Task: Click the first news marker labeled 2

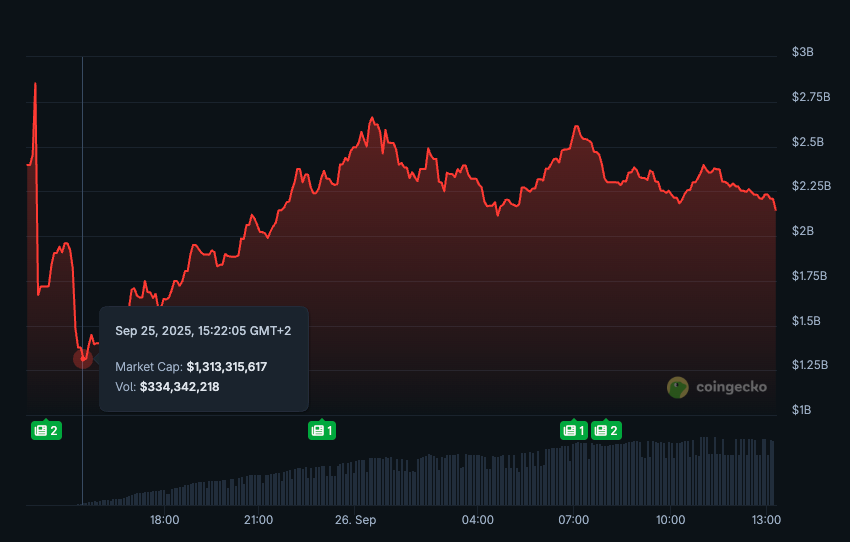Action: click(46, 431)
